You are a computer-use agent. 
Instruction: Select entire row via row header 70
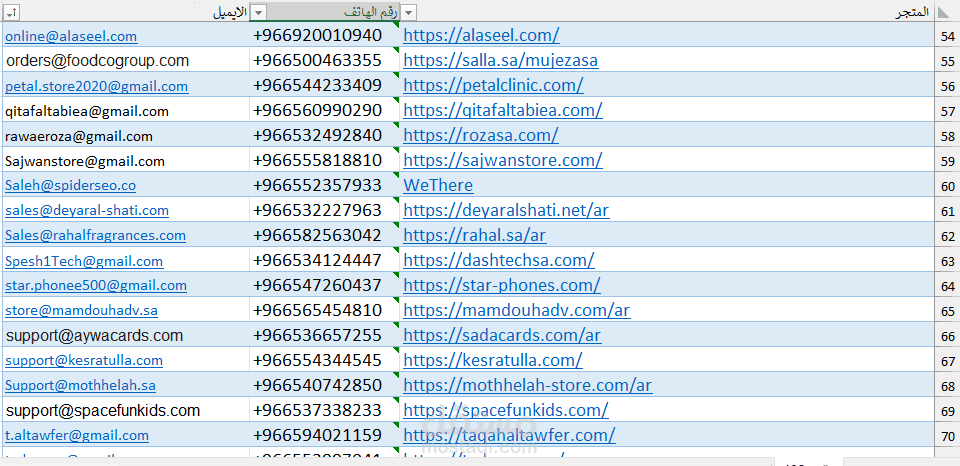click(x=948, y=436)
